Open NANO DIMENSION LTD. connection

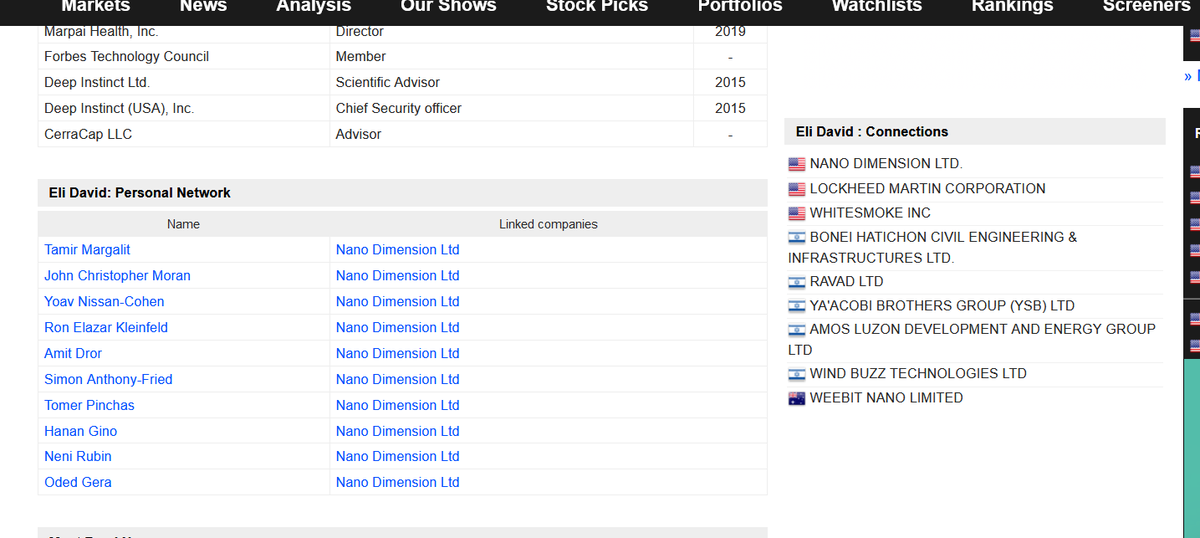click(x=886, y=164)
